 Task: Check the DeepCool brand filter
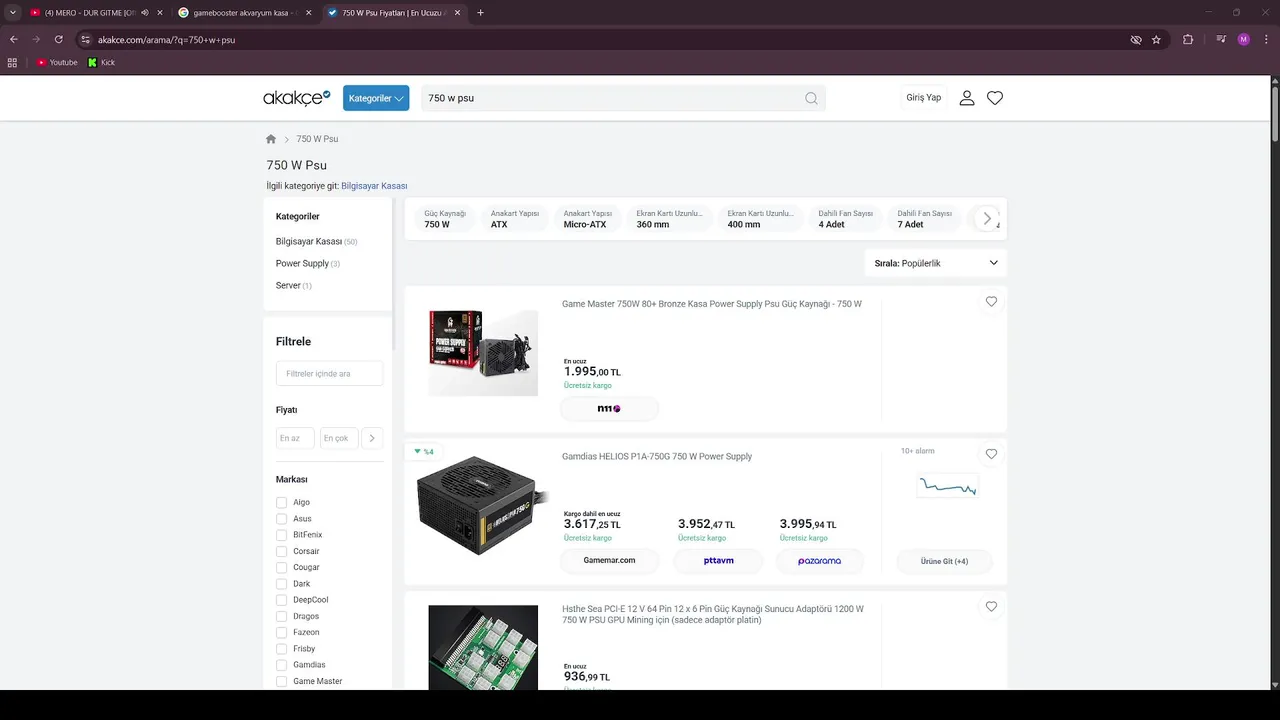point(281,600)
